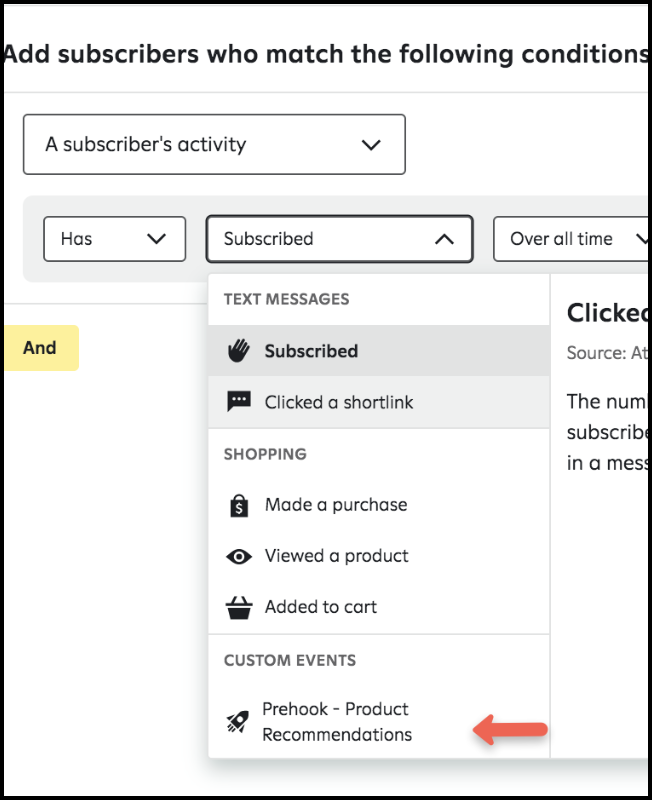Pick Added to cart activity
This screenshot has height=800, width=652.
pyautogui.click(x=320, y=607)
